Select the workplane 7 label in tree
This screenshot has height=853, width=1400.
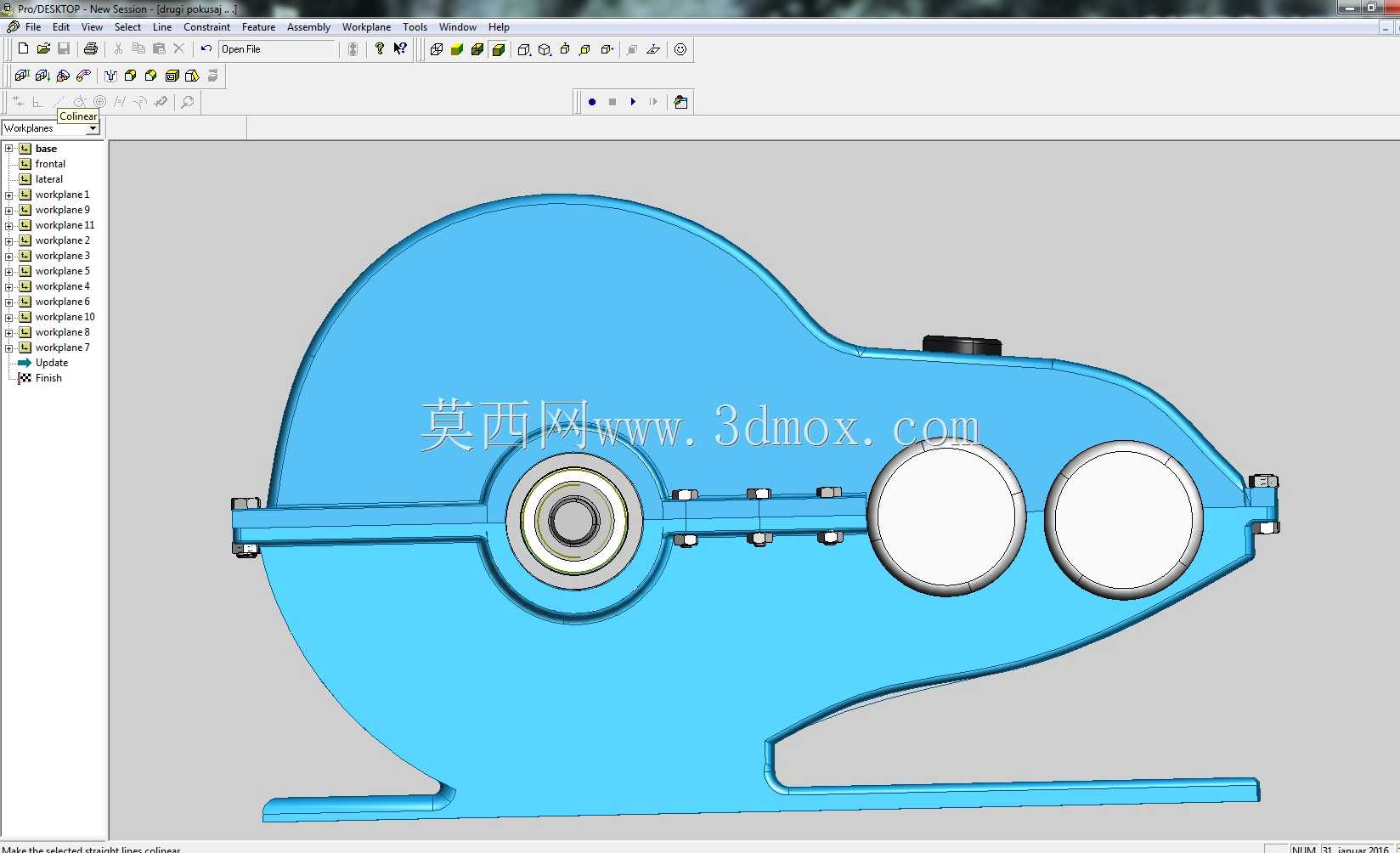click(x=62, y=347)
